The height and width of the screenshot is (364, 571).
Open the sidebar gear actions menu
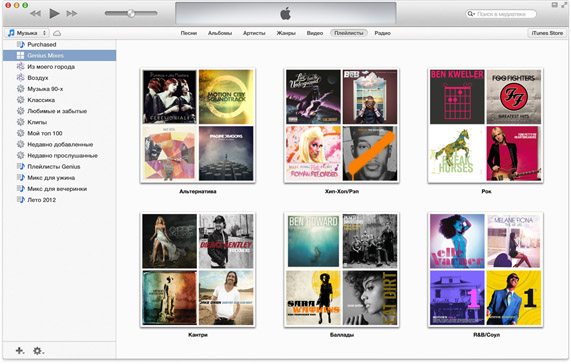[38, 351]
